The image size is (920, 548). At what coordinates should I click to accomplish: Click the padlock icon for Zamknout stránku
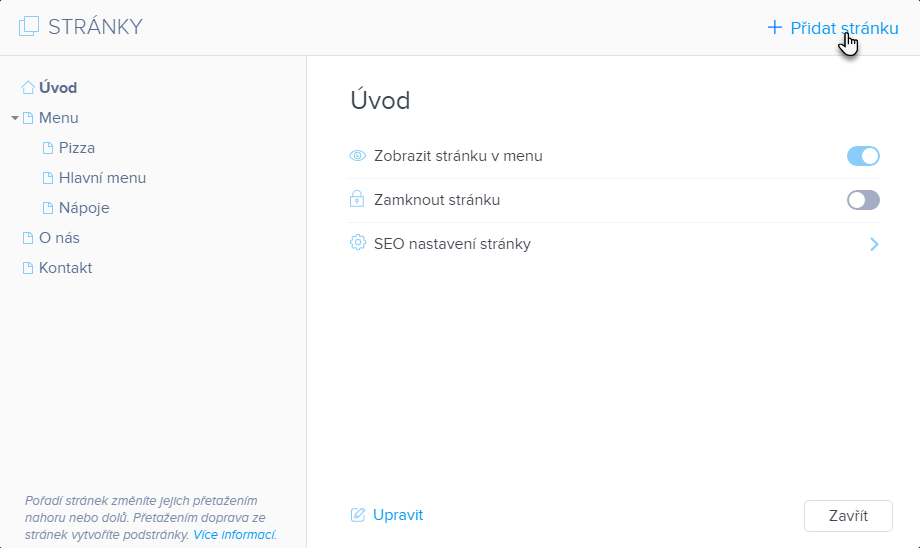[x=357, y=200]
